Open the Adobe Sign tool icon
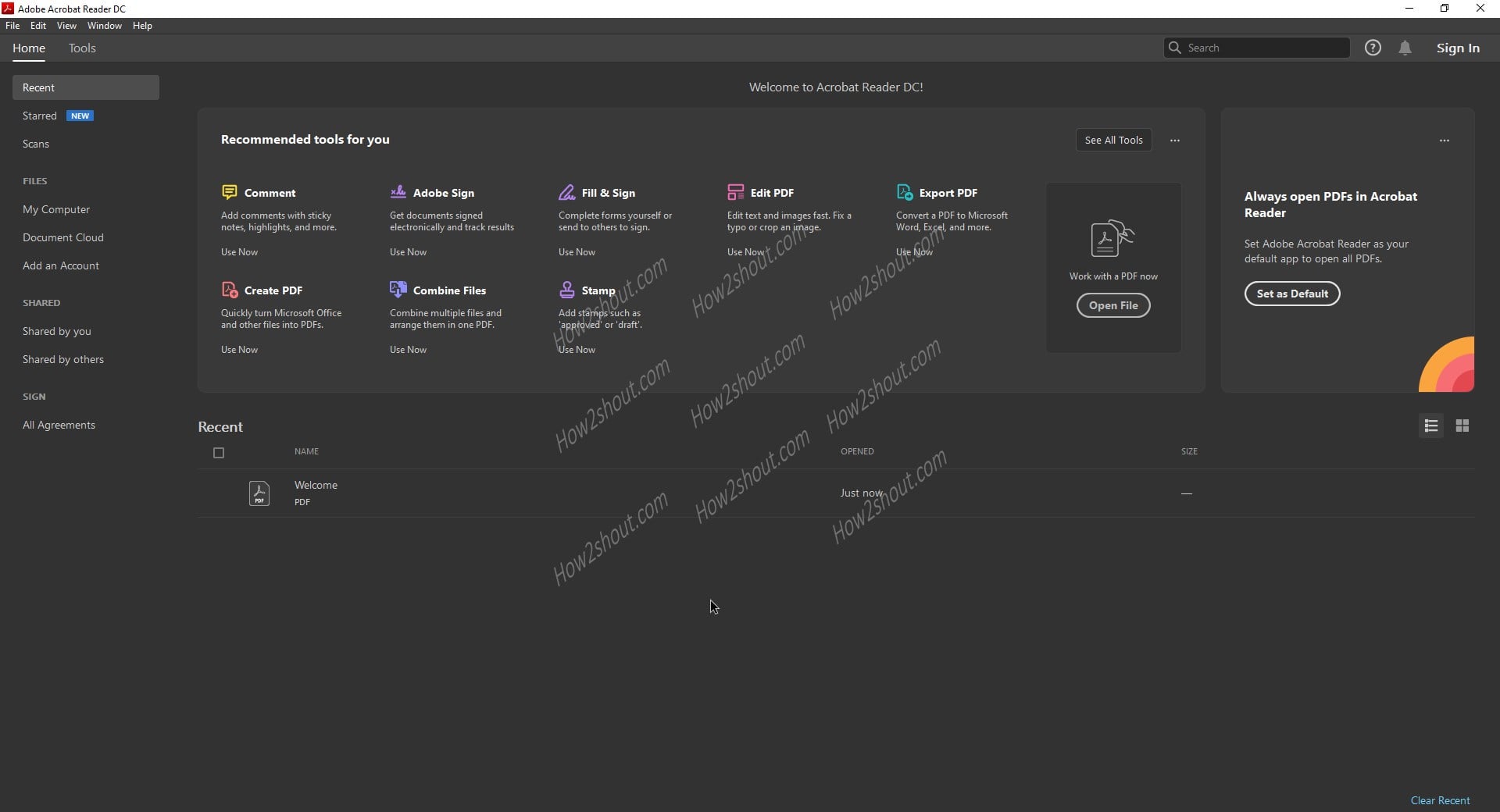Screen dimensions: 1500x812 click(398, 192)
